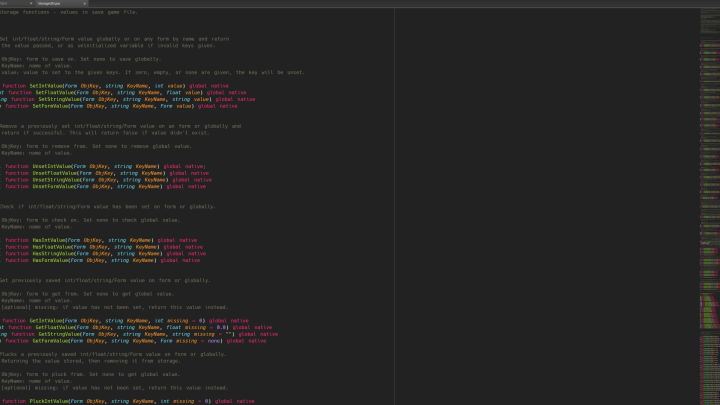Screen dimensions: 720x405
Task: Place cursor on UnsetFormValue function name
Action: click(x=53, y=186)
